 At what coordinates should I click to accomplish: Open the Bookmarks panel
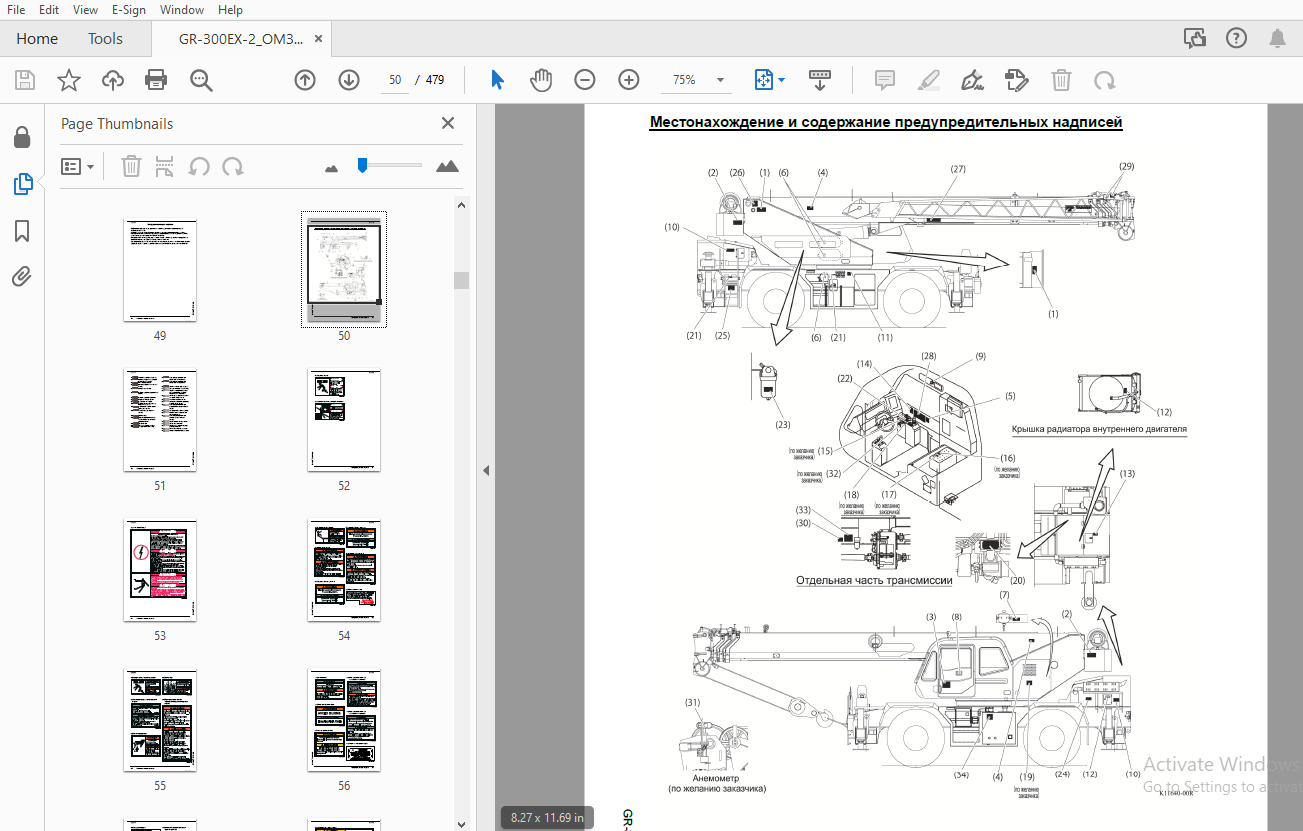point(22,232)
